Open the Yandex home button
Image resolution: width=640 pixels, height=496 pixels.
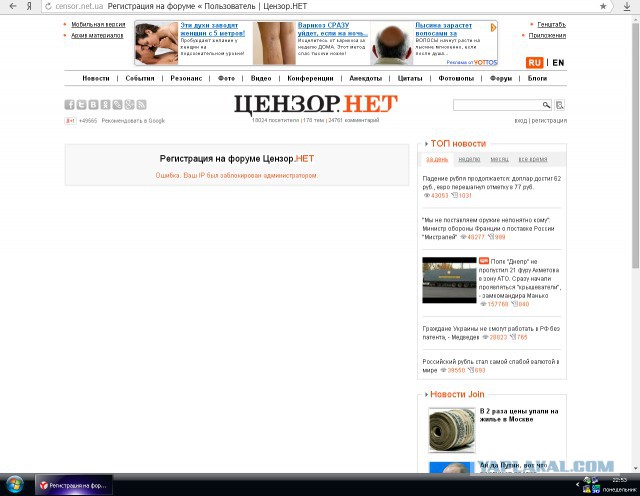29,6
